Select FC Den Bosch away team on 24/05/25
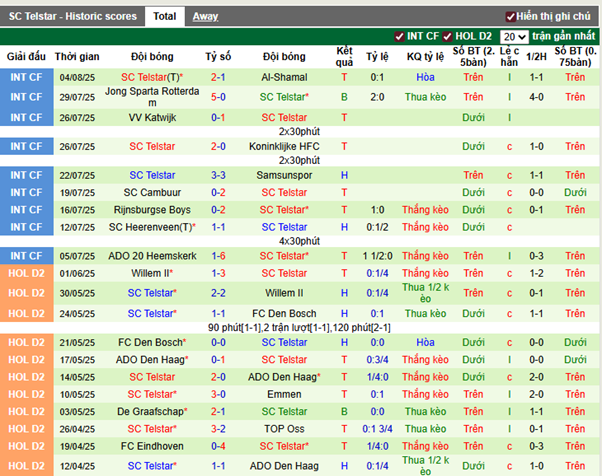The height and width of the screenshot is (476, 602). (284, 313)
